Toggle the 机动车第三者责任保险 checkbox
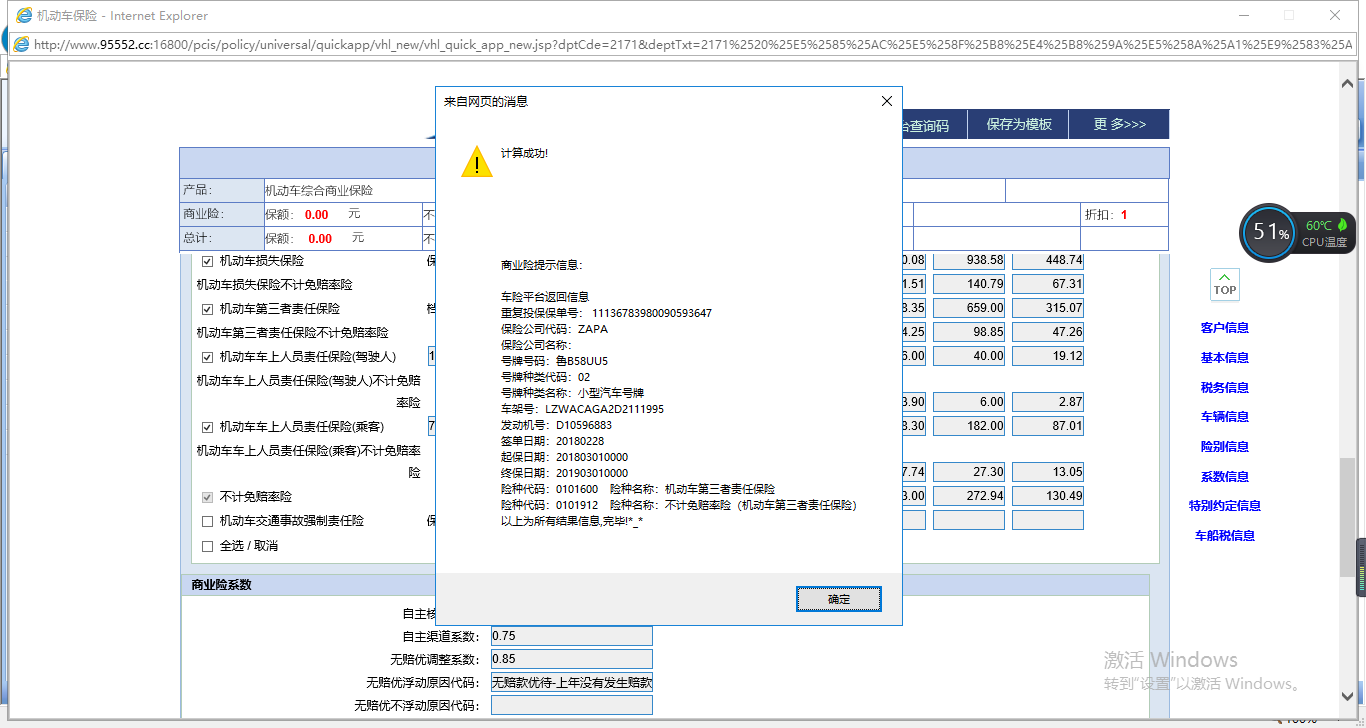 [208, 309]
